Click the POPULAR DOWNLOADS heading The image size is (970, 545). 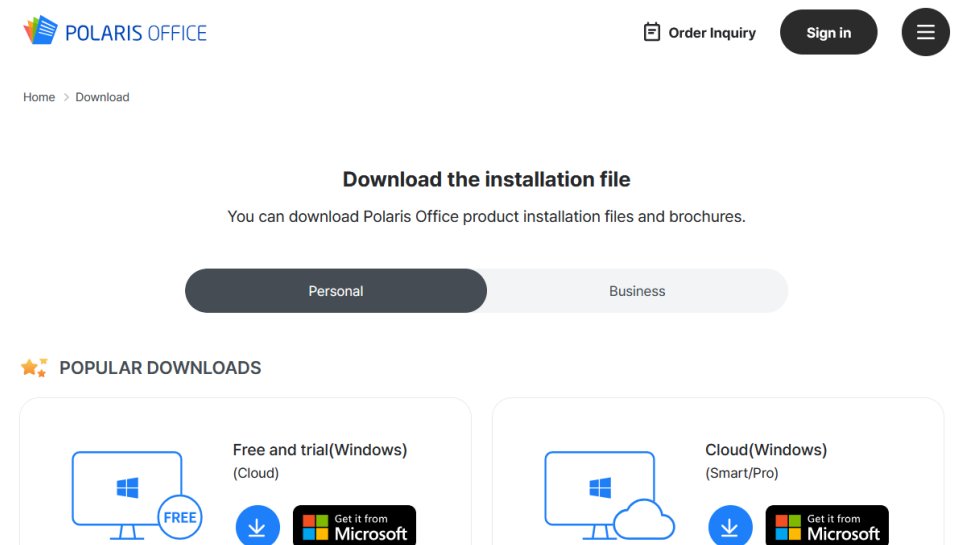[160, 367]
